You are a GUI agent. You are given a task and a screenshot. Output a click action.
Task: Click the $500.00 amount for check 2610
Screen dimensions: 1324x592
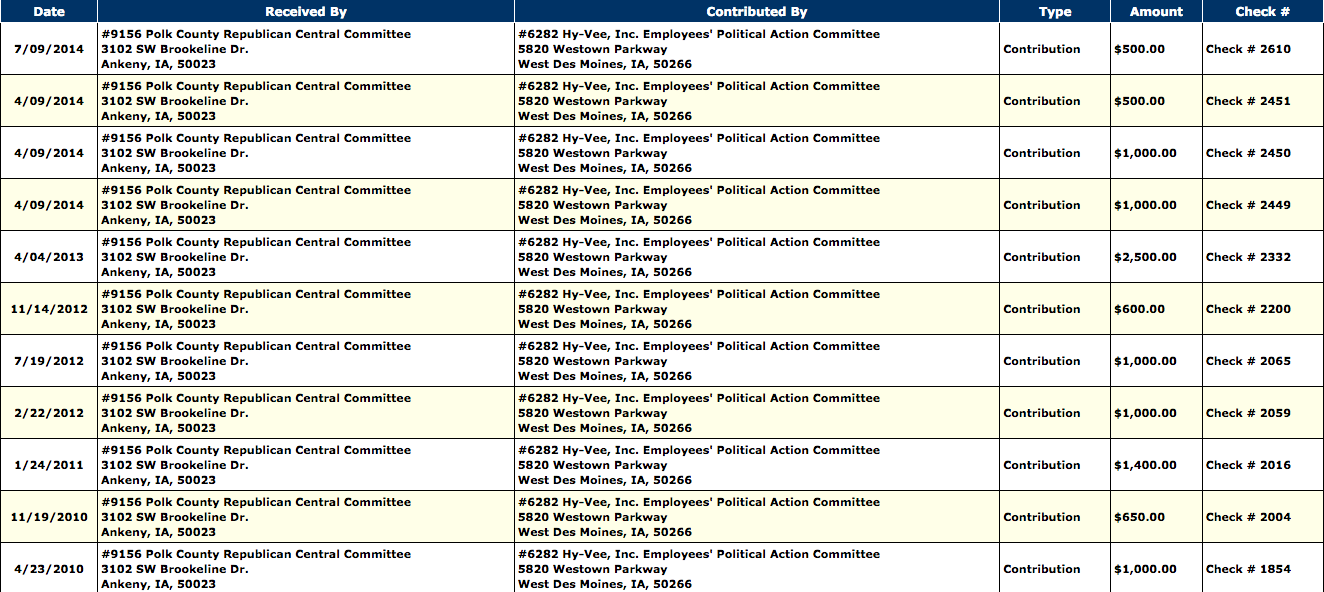click(1139, 49)
